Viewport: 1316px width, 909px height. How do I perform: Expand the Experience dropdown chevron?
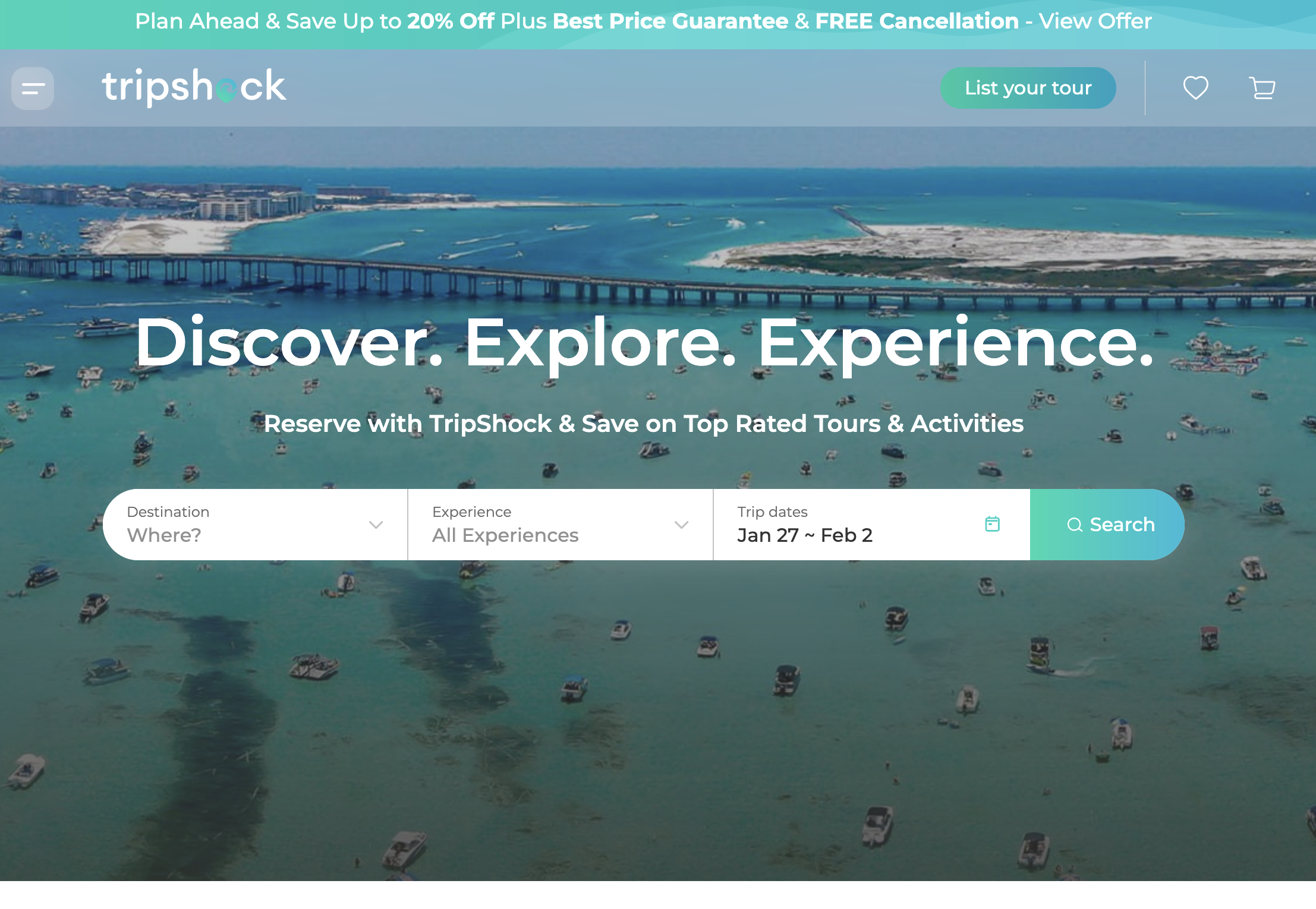click(681, 525)
